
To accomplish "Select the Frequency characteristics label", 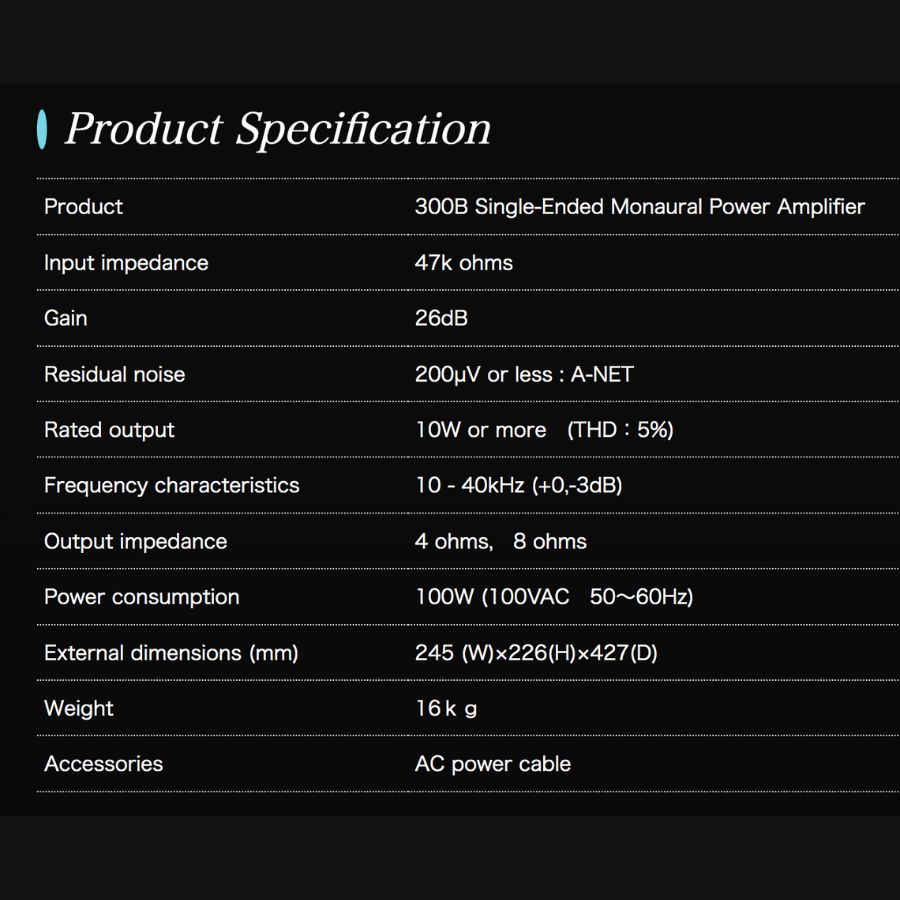I will pyautogui.click(x=171, y=485).
